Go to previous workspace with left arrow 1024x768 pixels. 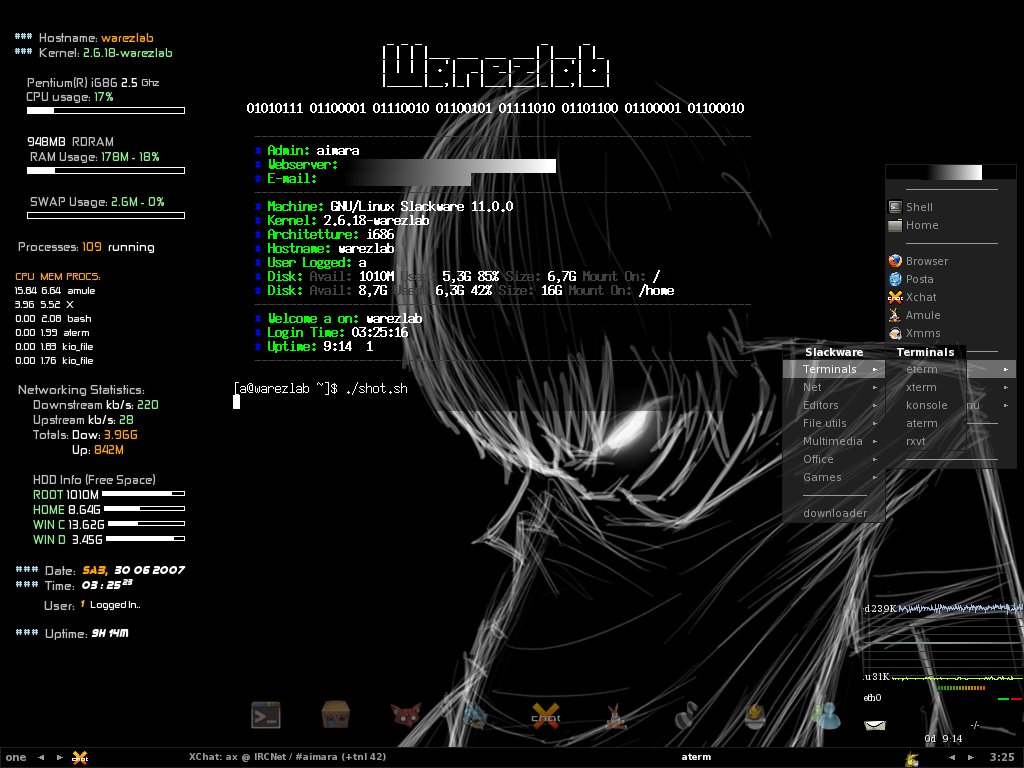tap(41, 758)
